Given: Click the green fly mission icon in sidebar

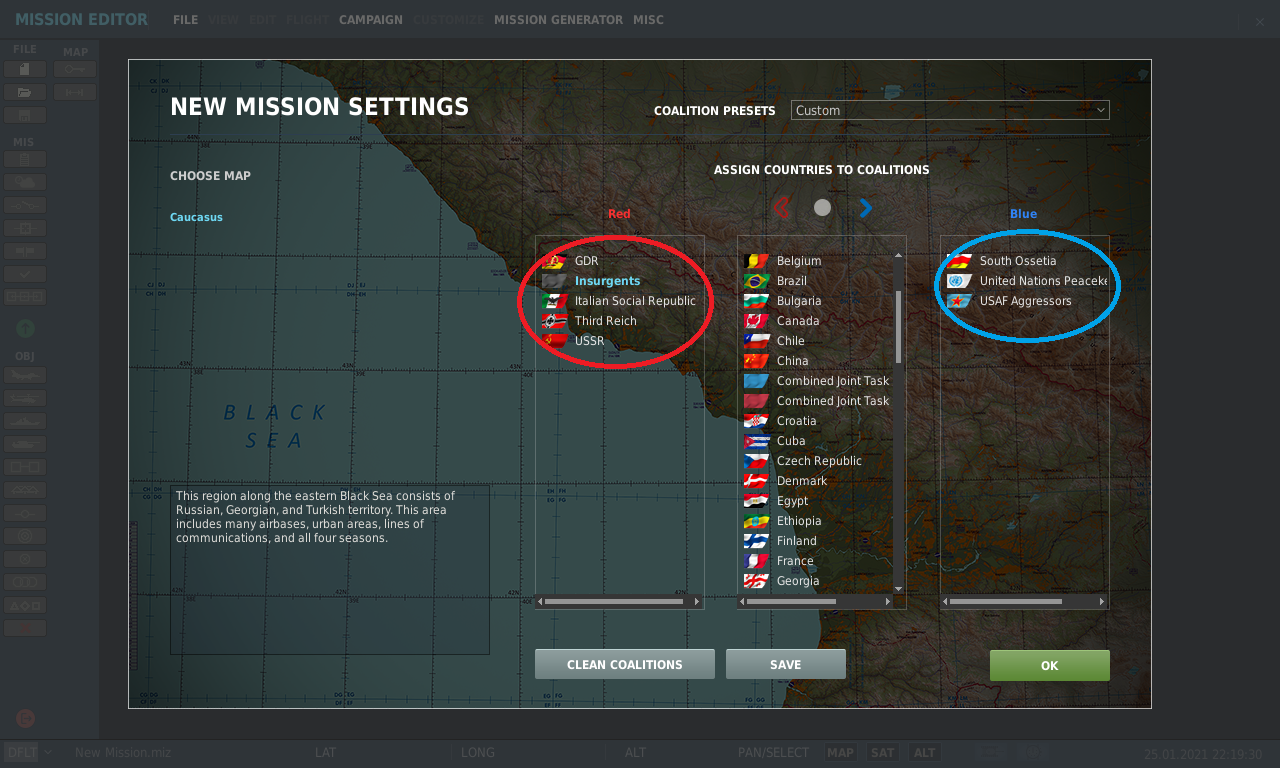Looking at the screenshot, I should click(x=25, y=328).
